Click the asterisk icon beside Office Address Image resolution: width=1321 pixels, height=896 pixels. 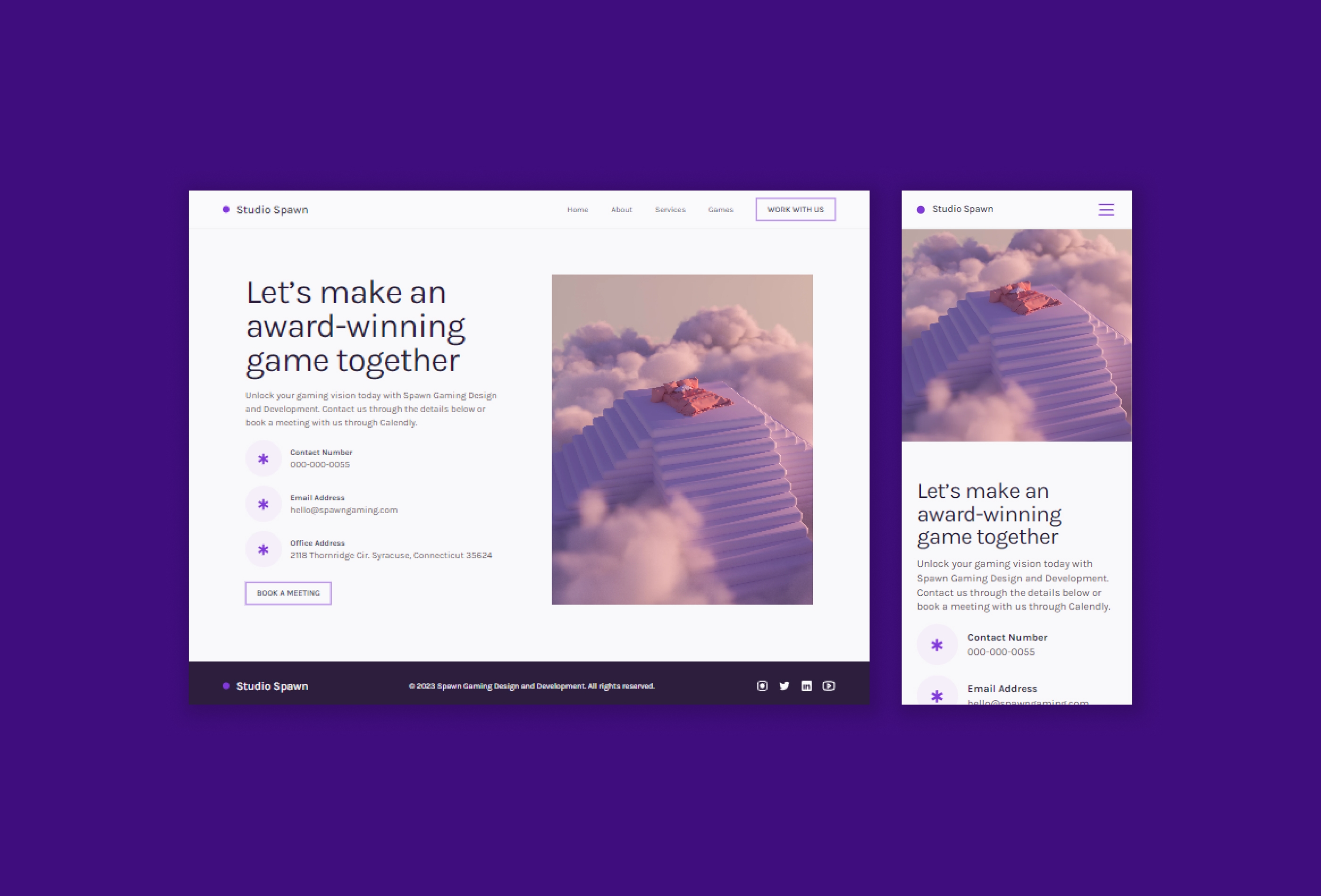click(263, 549)
